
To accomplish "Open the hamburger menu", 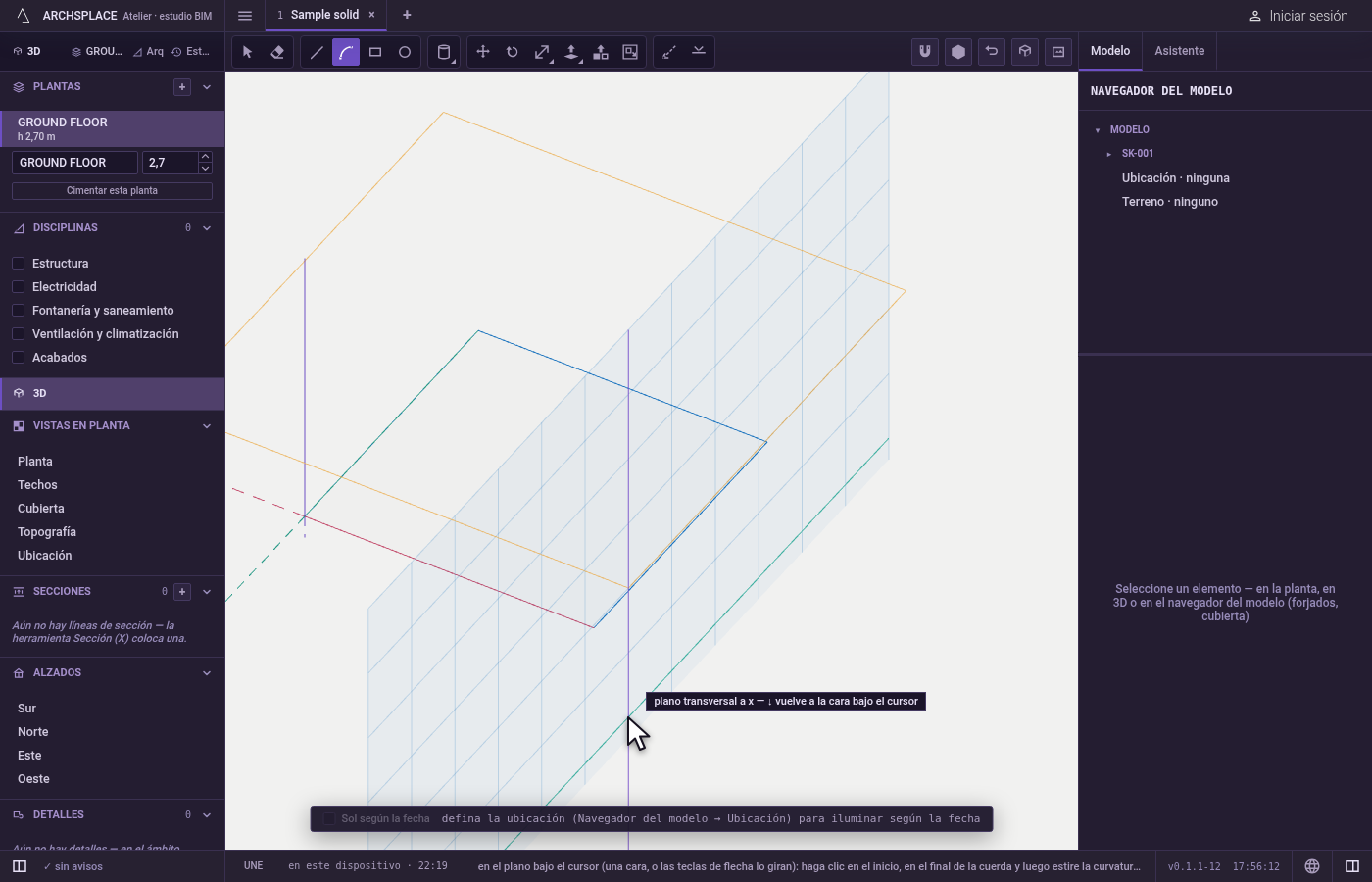I will [245, 15].
